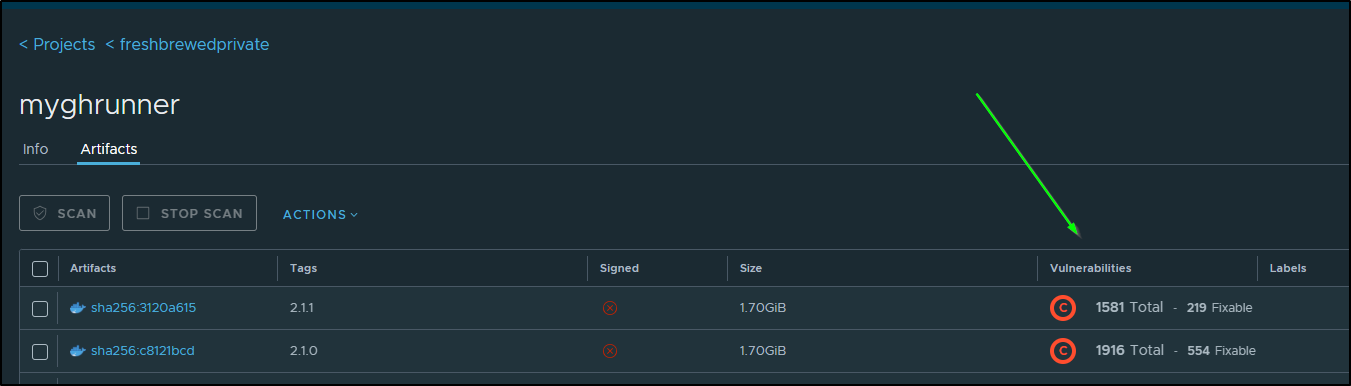Navigate back to the freshbrewedprivate project
1351x386 pixels.
(x=187, y=45)
